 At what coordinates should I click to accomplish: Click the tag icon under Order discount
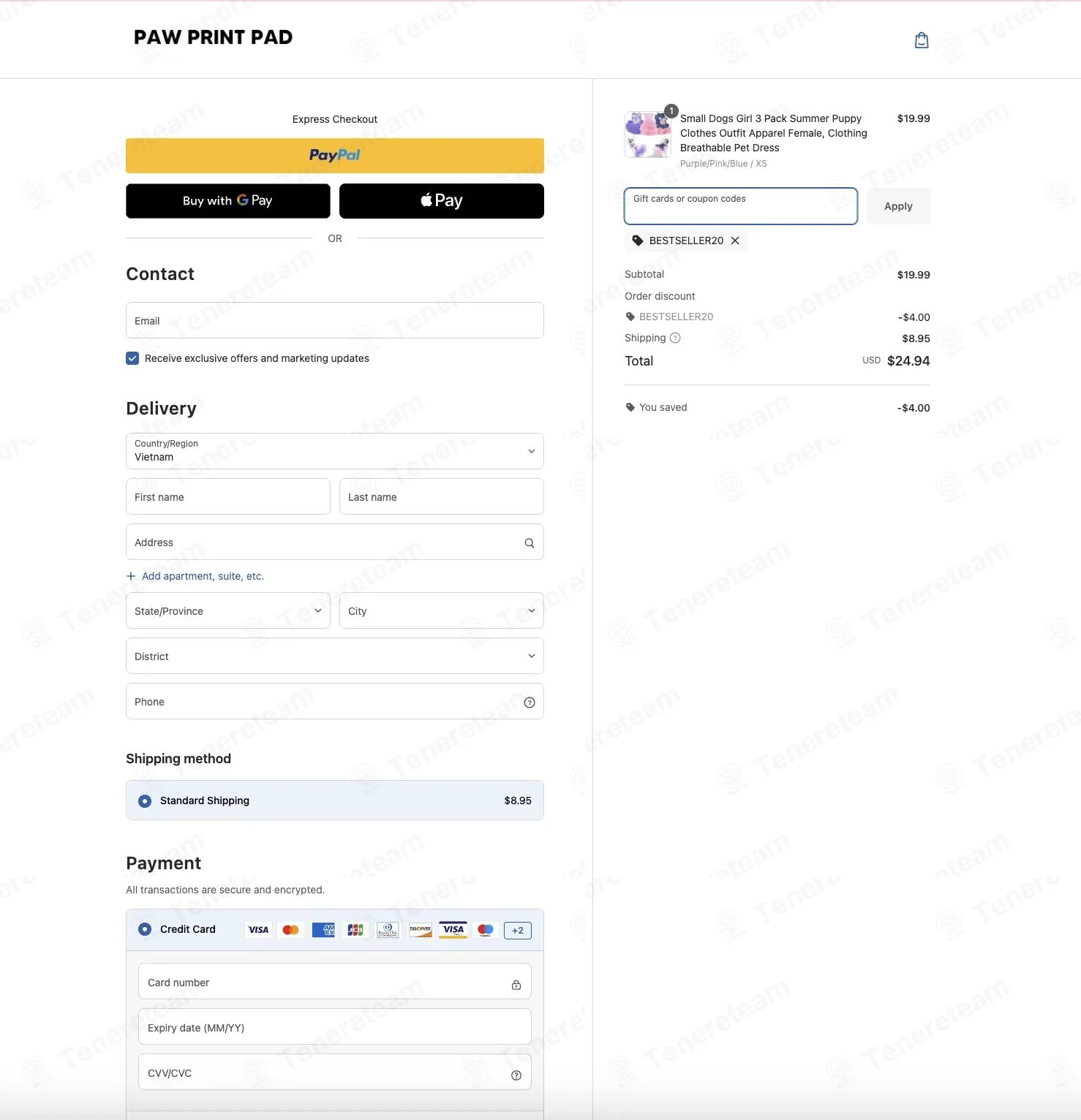coord(630,317)
